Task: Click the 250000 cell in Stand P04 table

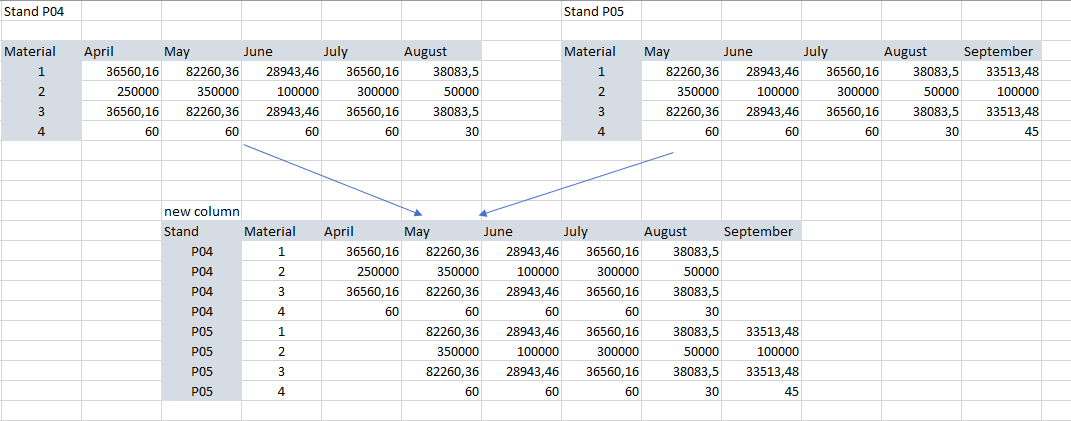Action: point(122,92)
